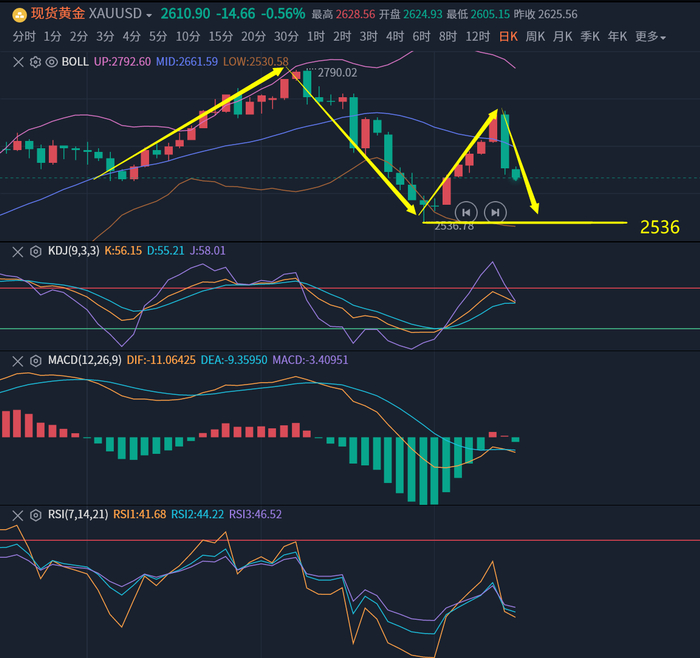Select the 5分 timeframe
The image size is (700, 658).
(158, 37)
